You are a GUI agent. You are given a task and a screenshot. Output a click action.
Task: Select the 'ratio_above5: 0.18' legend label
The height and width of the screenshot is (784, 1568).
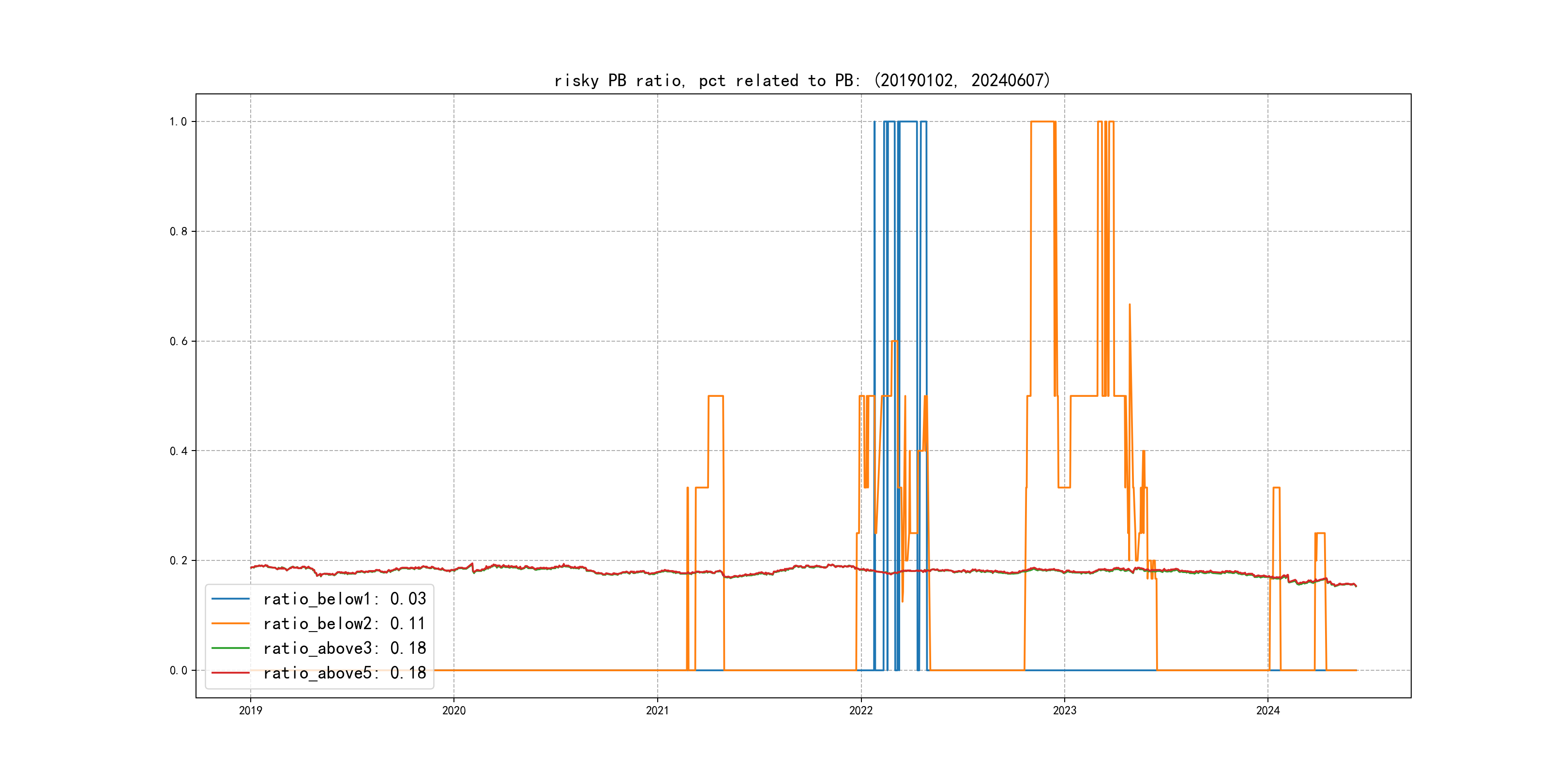(x=345, y=673)
